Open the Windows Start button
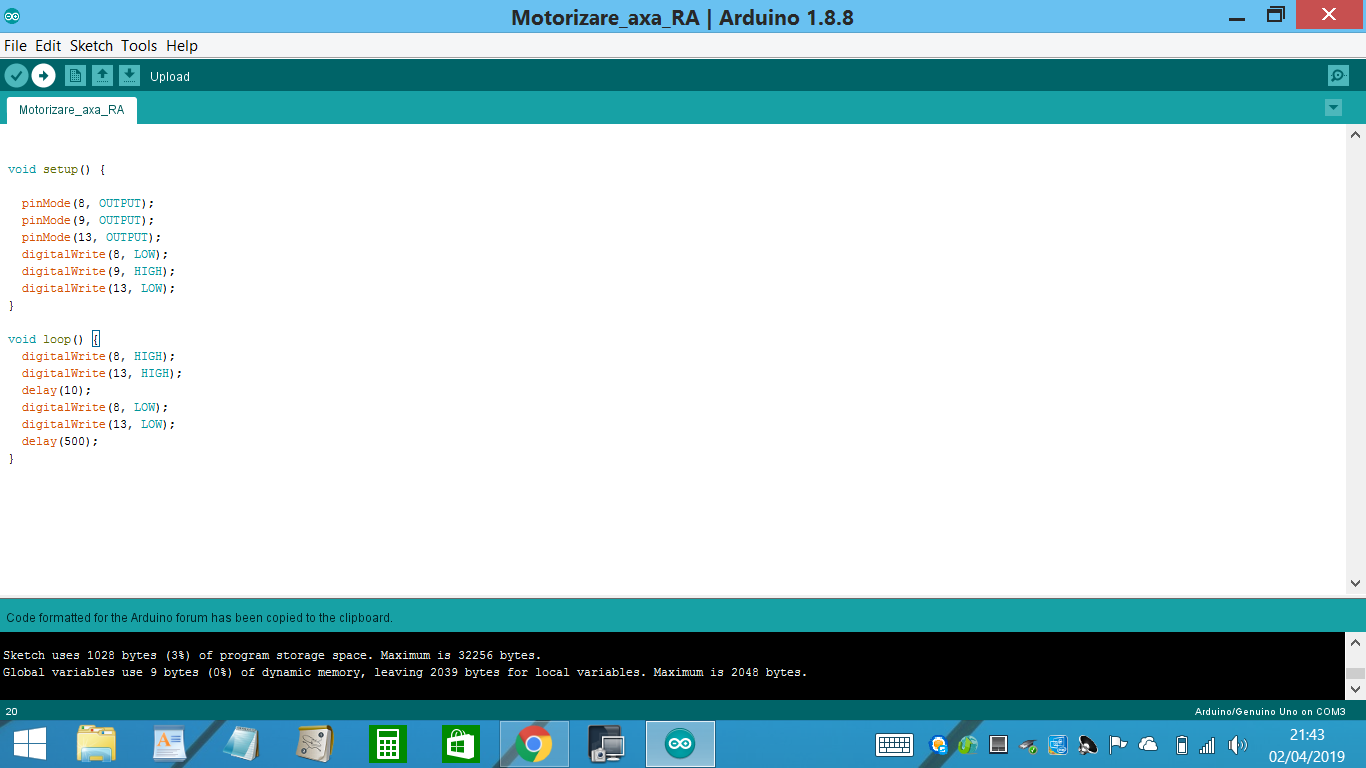This screenshot has height=768, width=1366. click(29, 744)
